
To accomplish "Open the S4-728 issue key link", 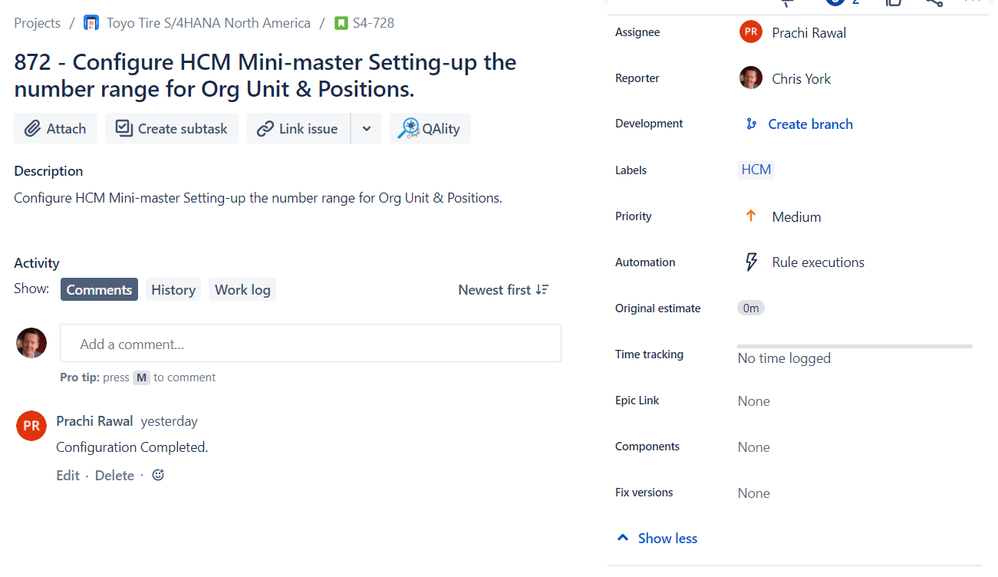I will [374, 23].
